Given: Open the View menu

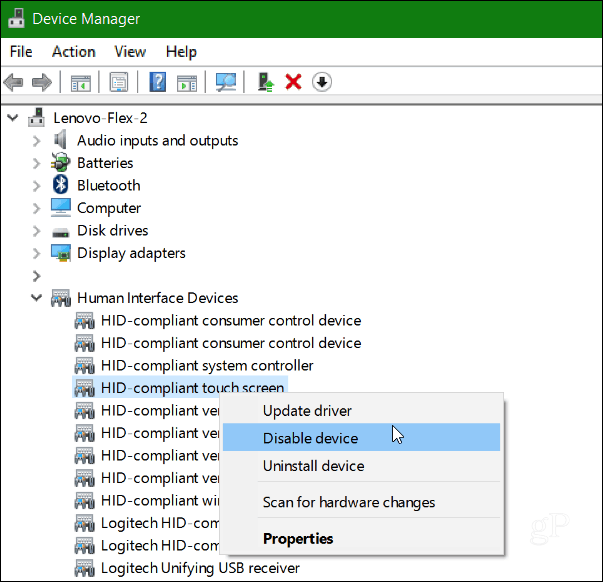Looking at the screenshot, I should [130, 52].
